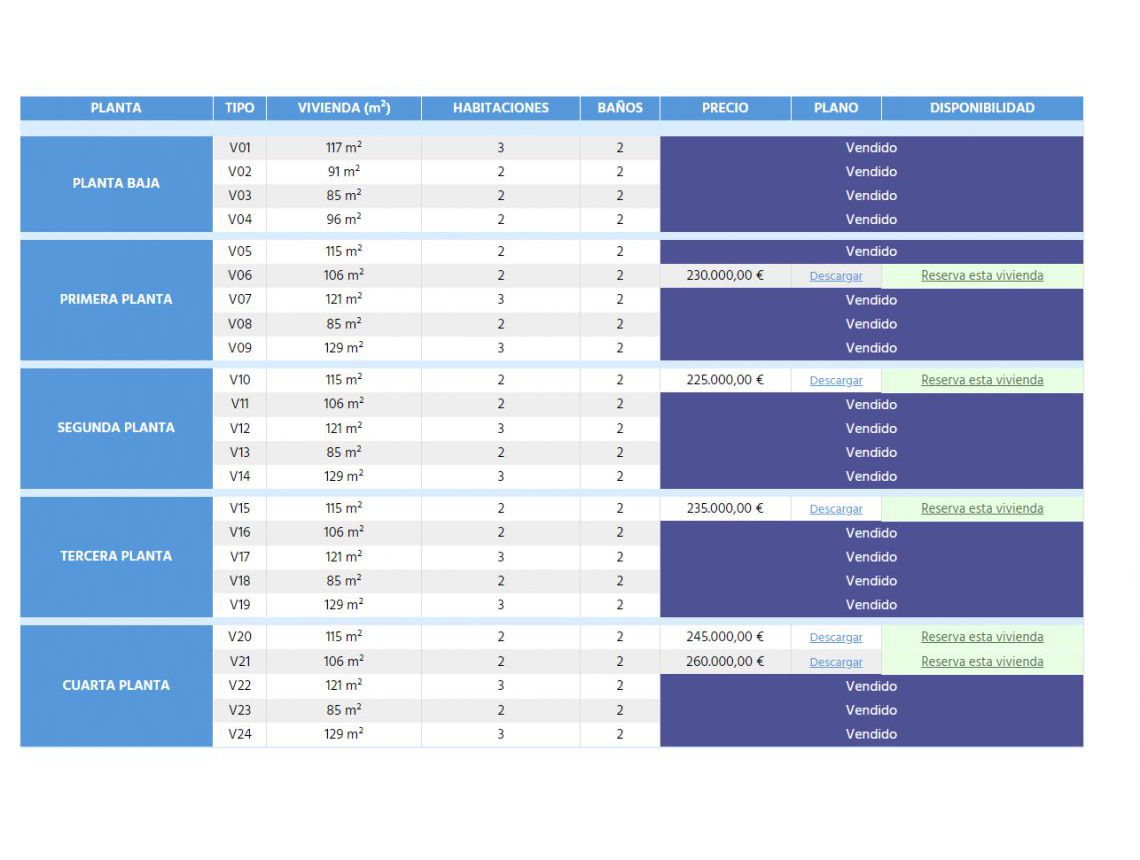This screenshot has height=860, width=1140.
Task: Select the Vendido cell for V01
Action: coord(871,148)
